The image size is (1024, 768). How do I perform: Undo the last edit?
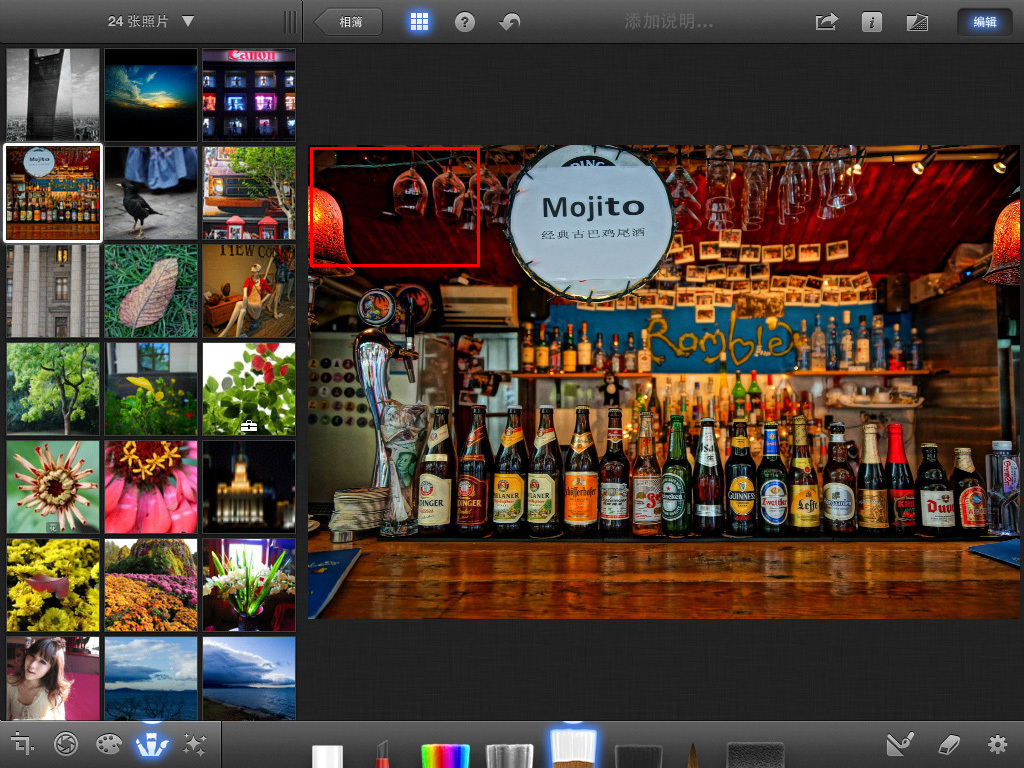510,22
